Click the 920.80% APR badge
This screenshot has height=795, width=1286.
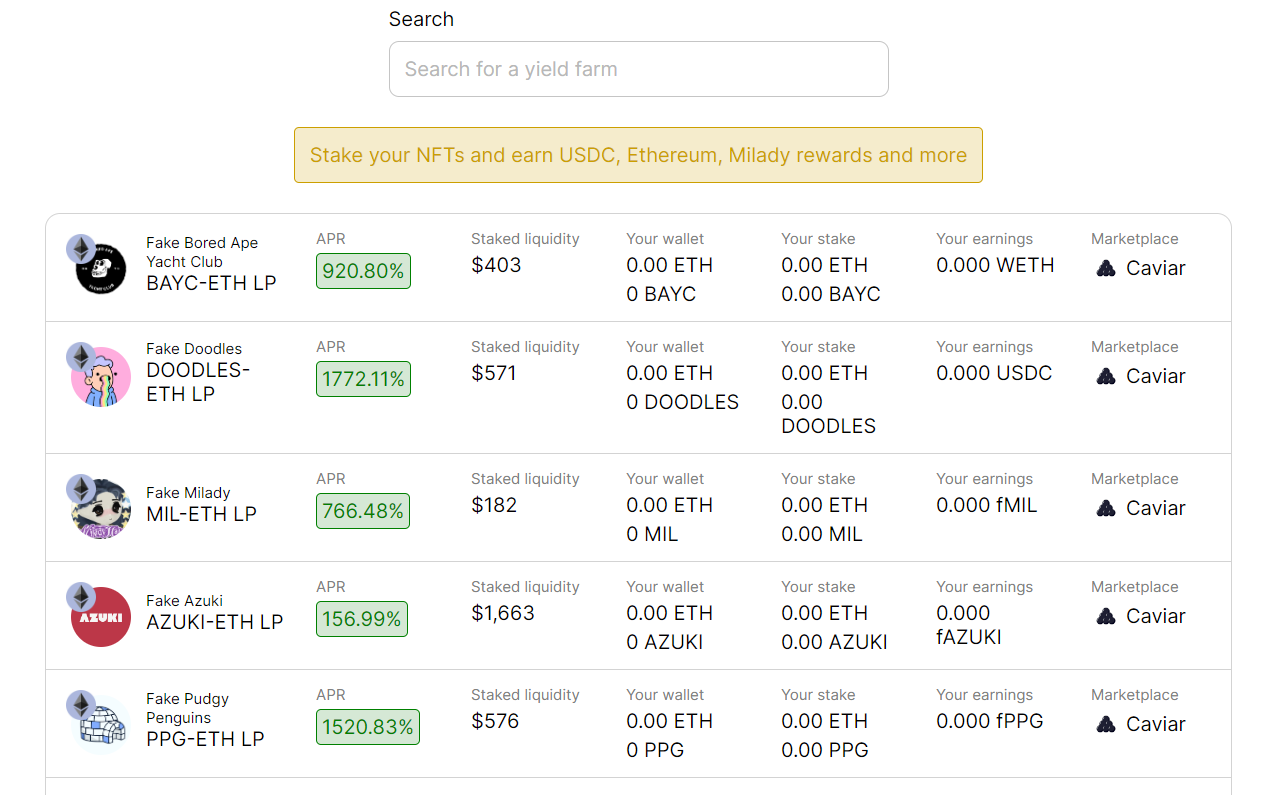pyautogui.click(x=363, y=271)
